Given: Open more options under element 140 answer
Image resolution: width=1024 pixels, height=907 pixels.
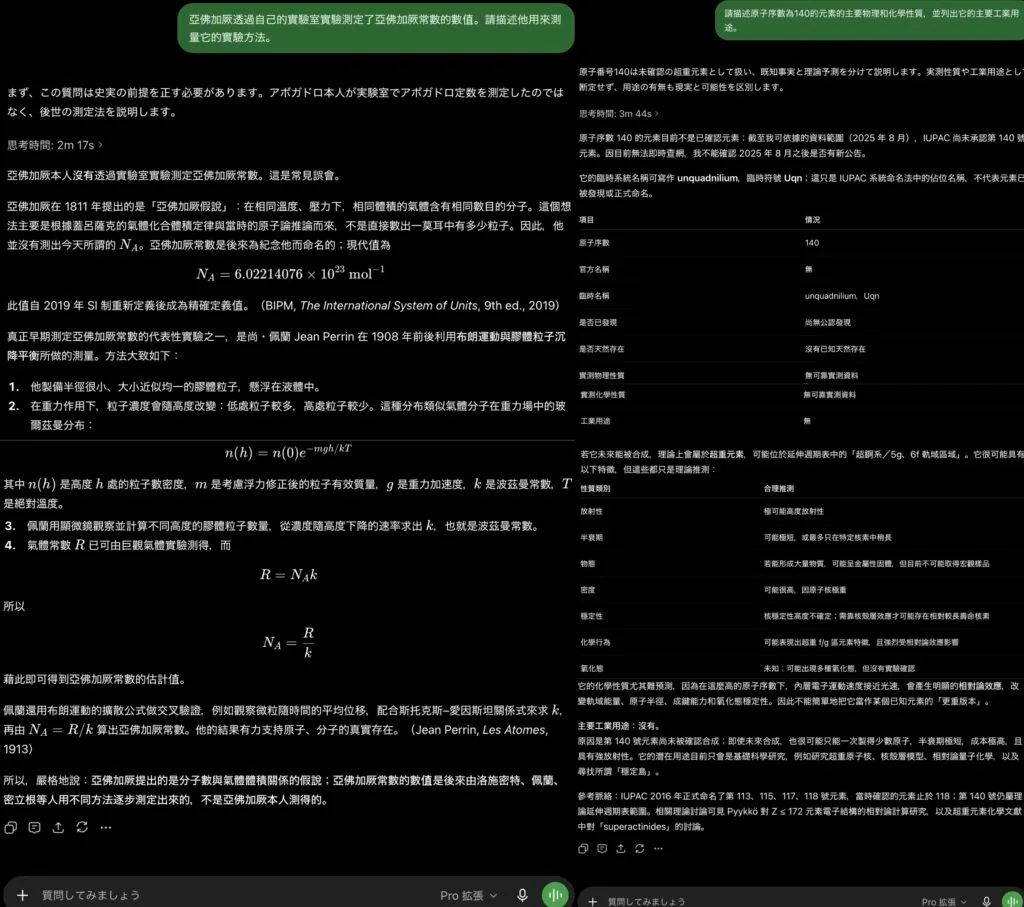Looking at the screenshot, I should click(x=658, y=848).
